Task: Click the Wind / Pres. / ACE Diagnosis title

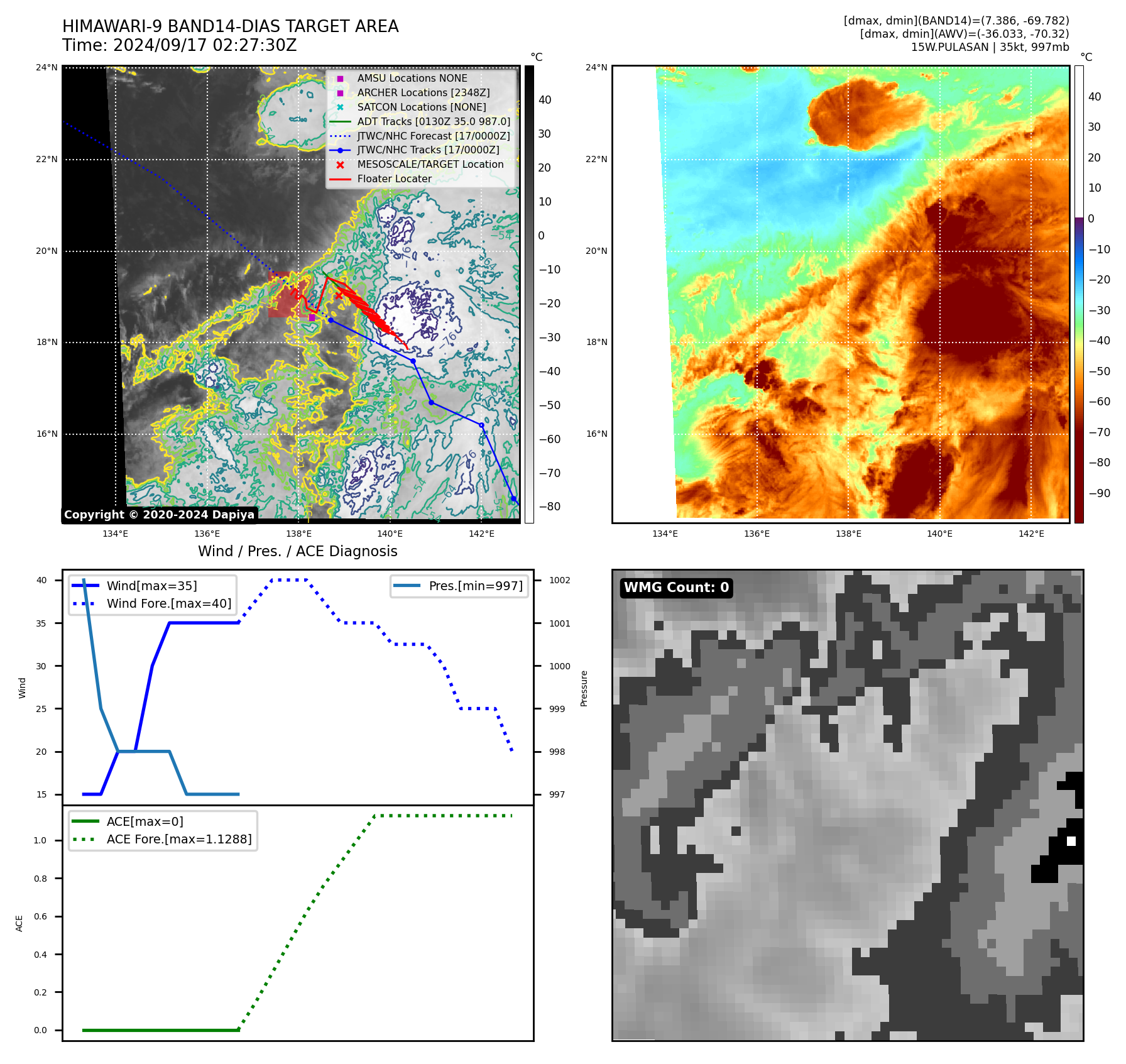Action: (x=297, y=551)
